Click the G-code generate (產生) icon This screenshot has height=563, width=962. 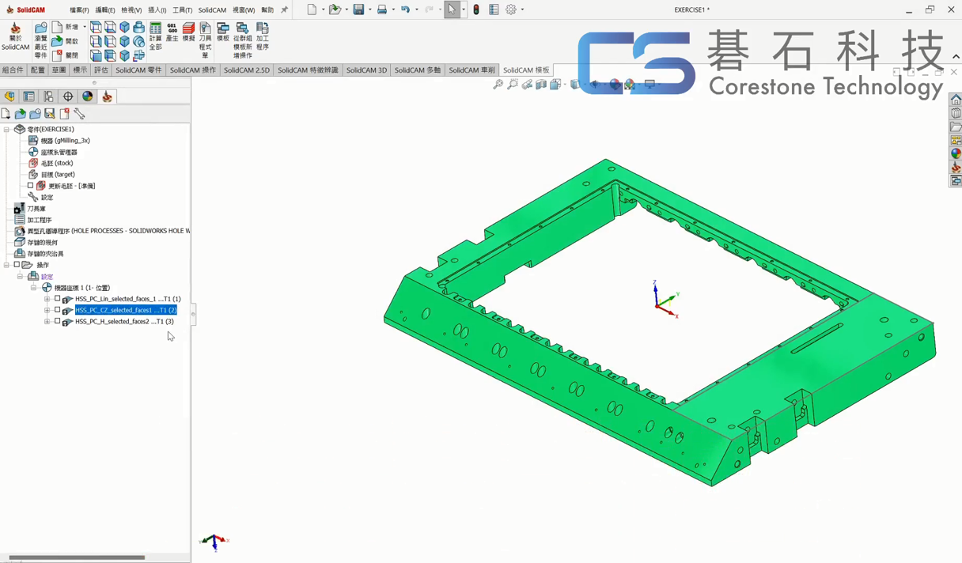click(x=172, y=32)
